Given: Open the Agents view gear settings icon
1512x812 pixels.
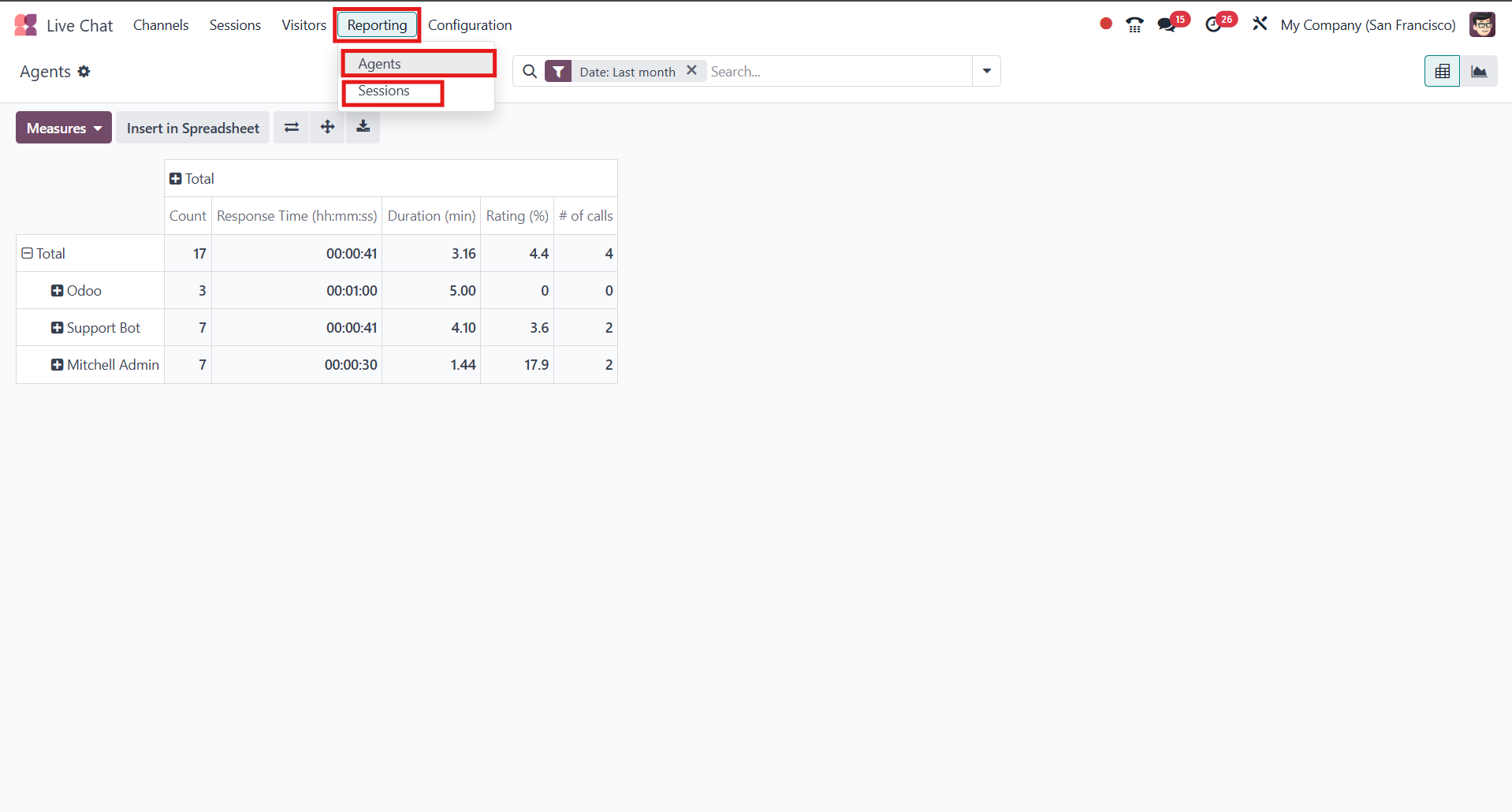Looking at the screenshot, I should pos(84,71).
